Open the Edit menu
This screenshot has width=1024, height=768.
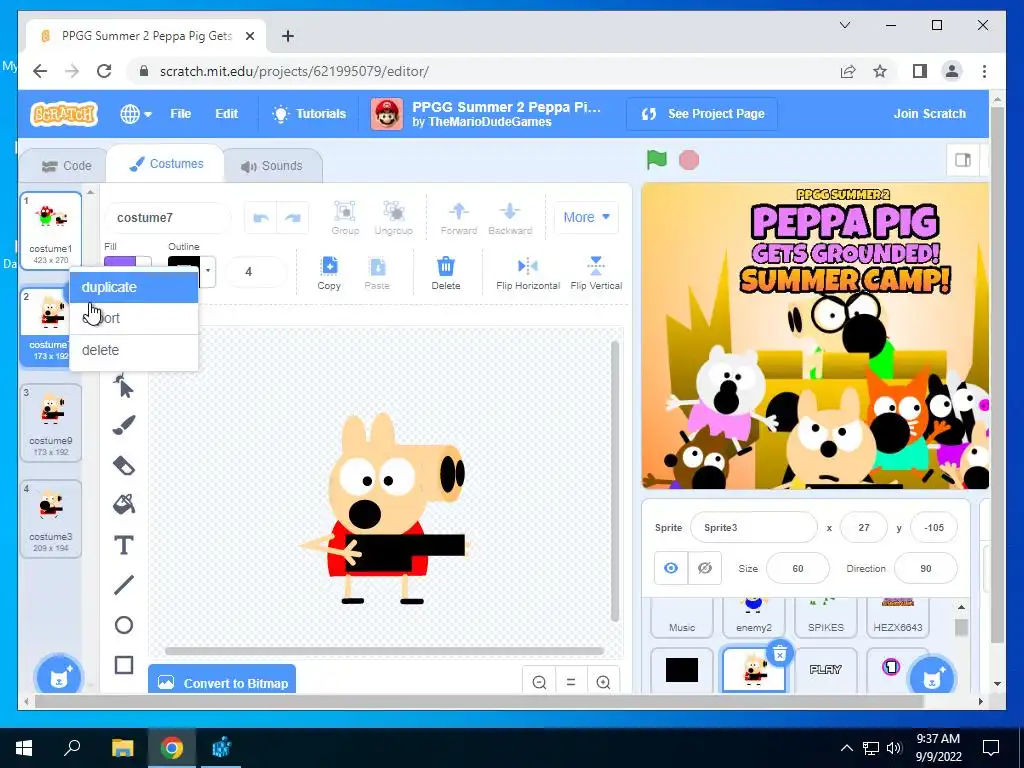[x=227, y=114]
